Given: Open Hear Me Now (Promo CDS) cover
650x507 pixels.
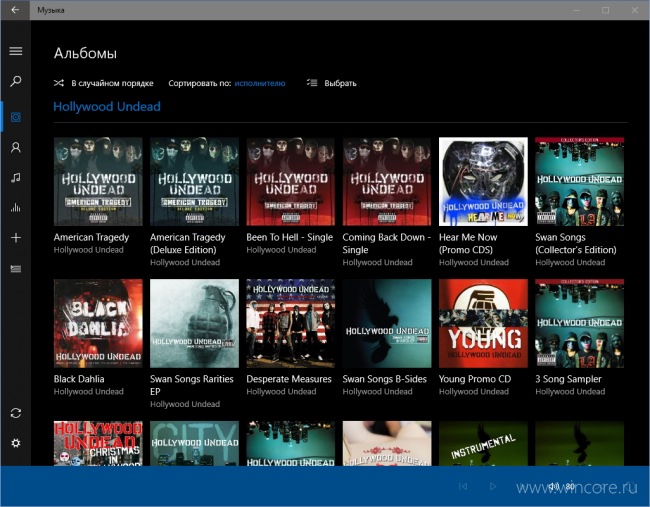Looking at the screenshot, I should pos(483,182).
